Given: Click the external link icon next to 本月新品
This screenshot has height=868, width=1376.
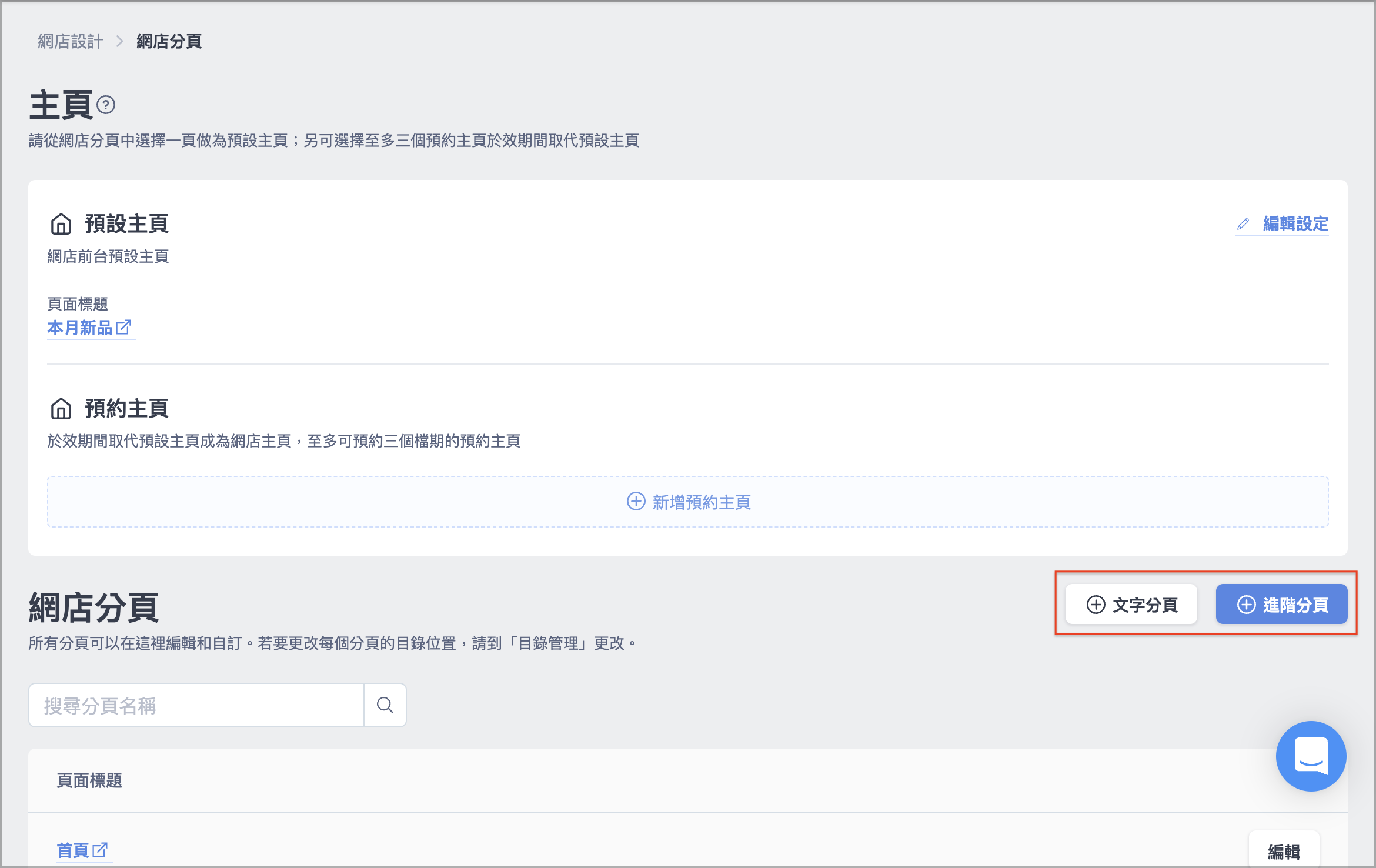Looking at the screenshot, I should (123, 327).
